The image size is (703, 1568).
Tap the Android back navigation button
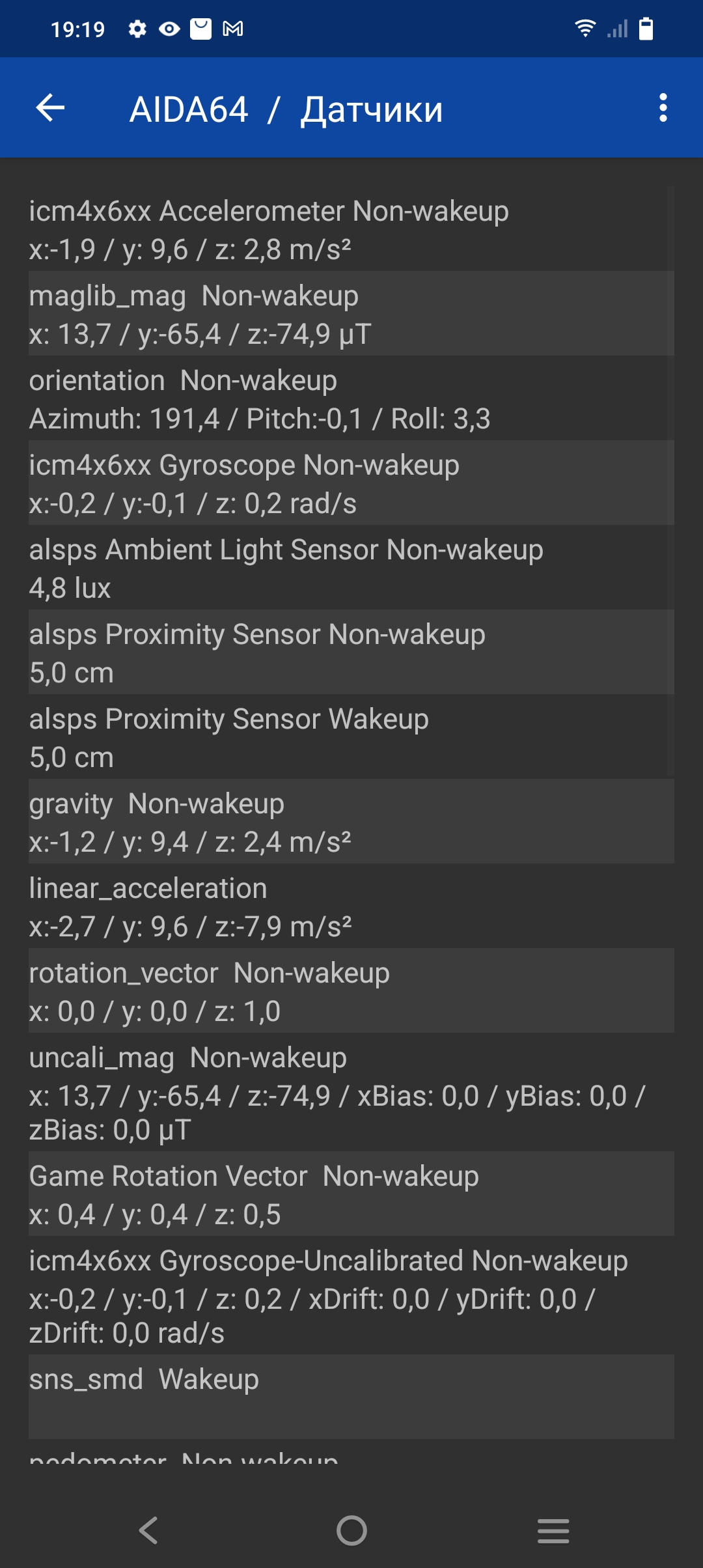(148, 1530)
